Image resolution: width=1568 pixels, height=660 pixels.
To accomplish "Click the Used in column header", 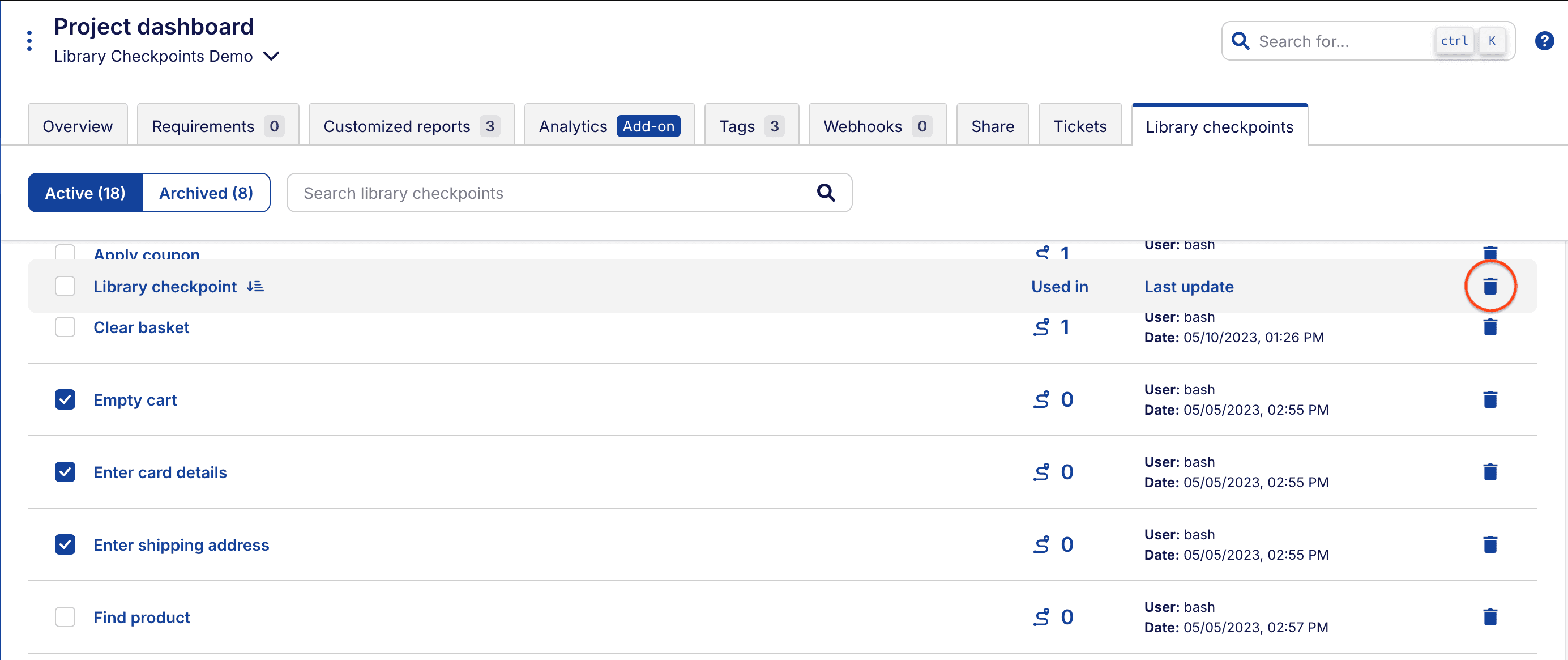I will point(1059,286).
